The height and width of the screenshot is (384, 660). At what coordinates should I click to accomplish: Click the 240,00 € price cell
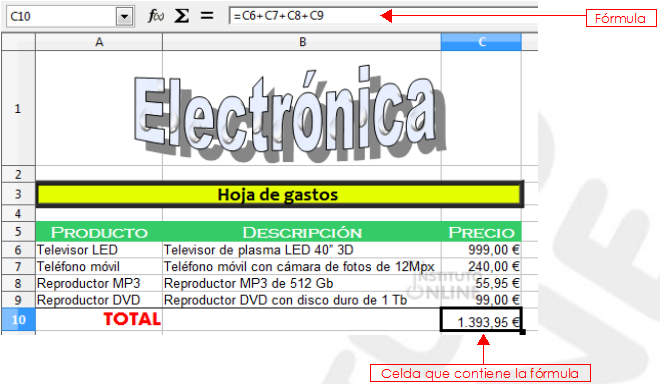tap(481, 267)
